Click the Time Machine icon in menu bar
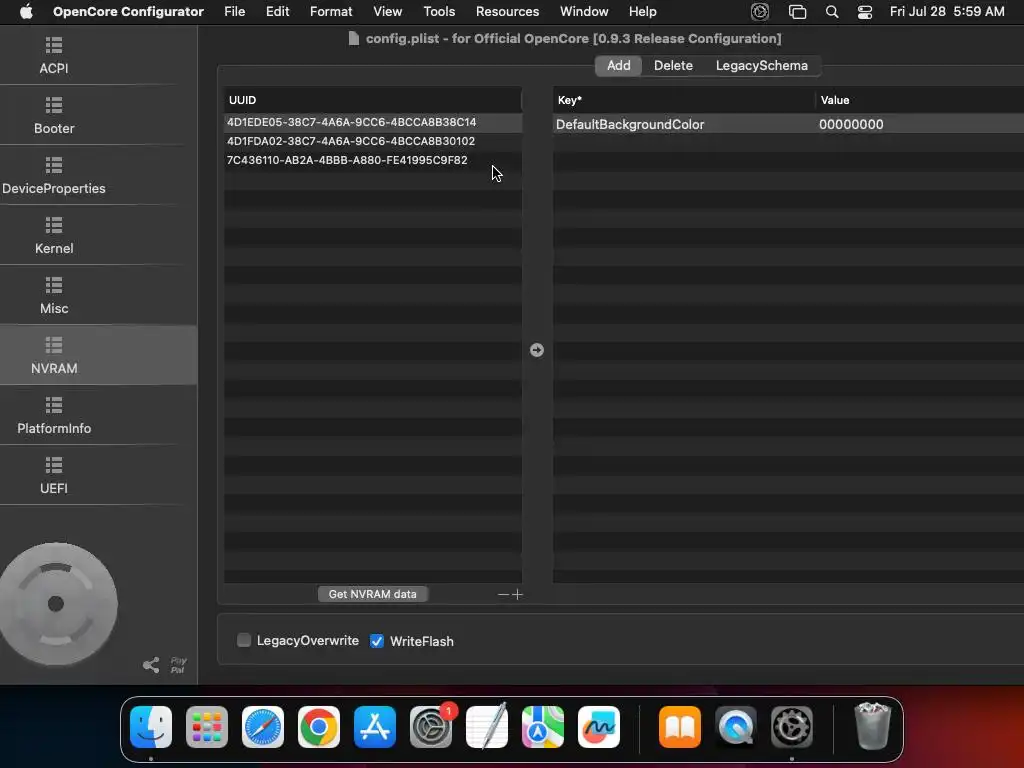The height and width of the screenshot is (768, 1024). 760,12
